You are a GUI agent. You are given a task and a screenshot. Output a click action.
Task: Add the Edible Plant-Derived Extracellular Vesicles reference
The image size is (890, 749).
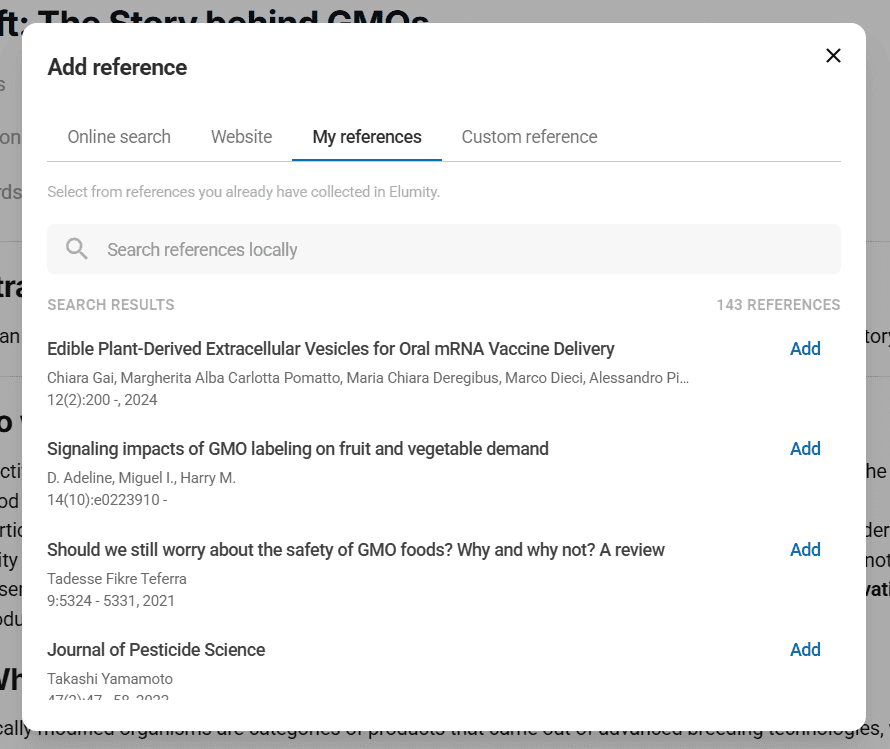804,349
